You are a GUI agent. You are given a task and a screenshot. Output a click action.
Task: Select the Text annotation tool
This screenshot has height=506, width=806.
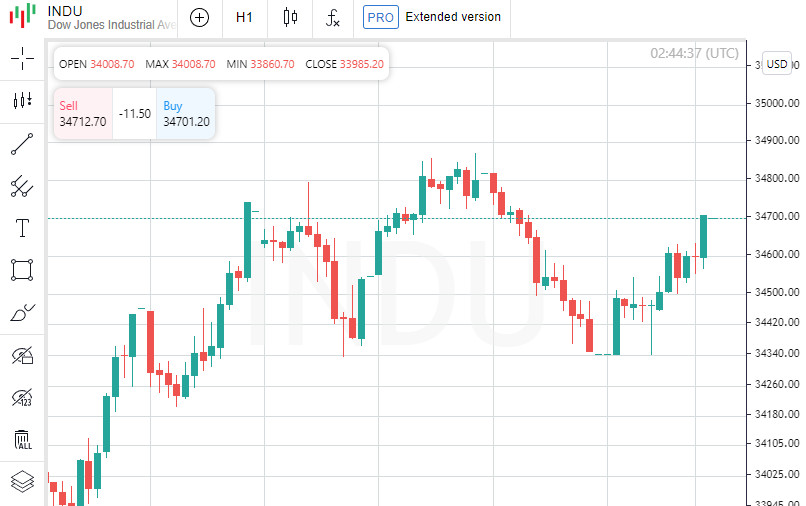22,228
